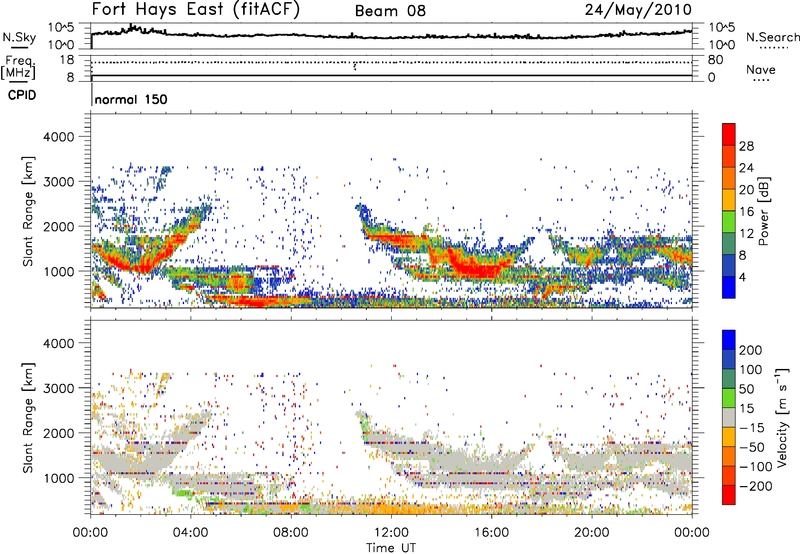Click the '16' label on power colorbar

click(x=746, y=212)
